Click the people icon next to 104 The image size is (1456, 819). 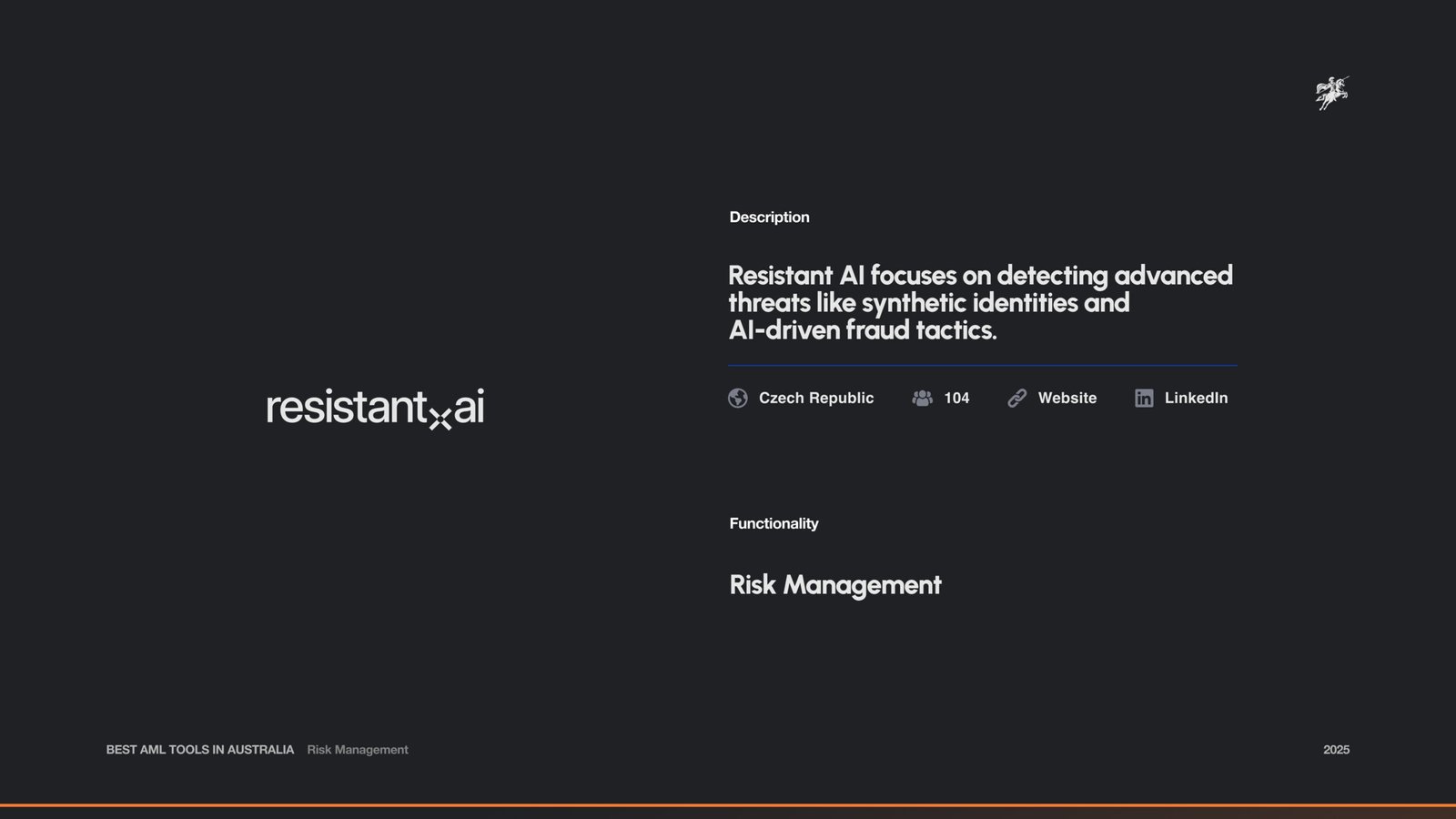pos(922,398)
